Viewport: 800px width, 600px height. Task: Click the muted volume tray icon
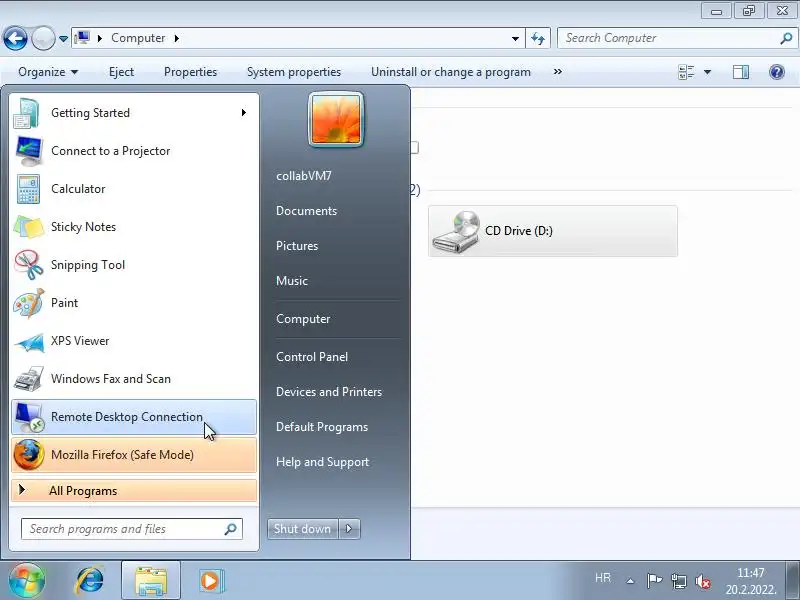coord(703,581)
